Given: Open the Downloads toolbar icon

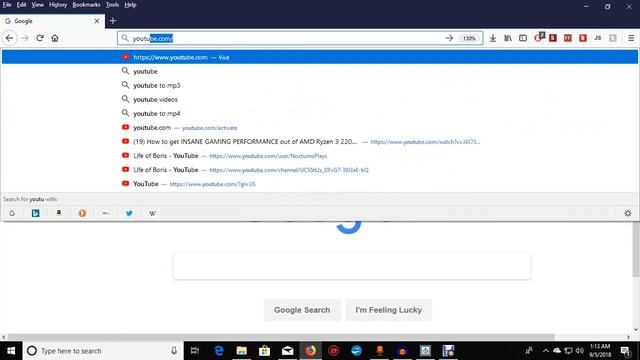Looking at the screenshot, I should tap(493, 38).
